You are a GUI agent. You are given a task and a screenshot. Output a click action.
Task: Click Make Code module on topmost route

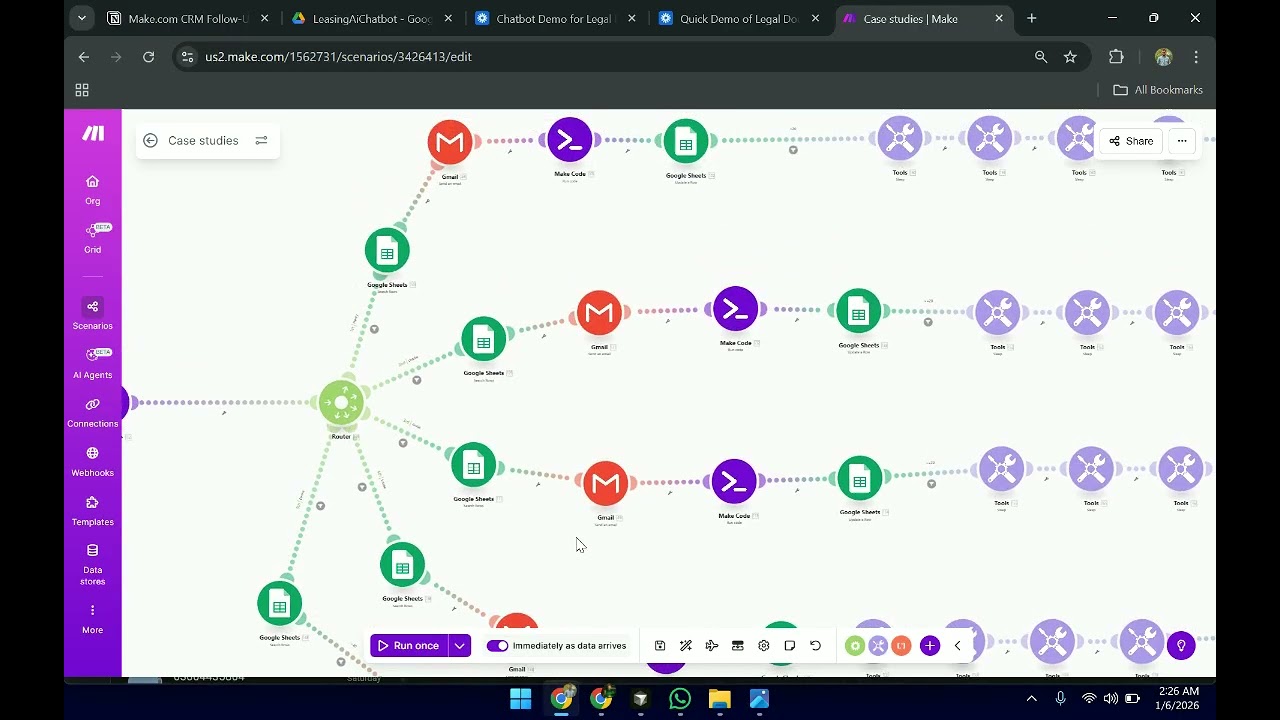pyautogui.click(x=570, y=140)
